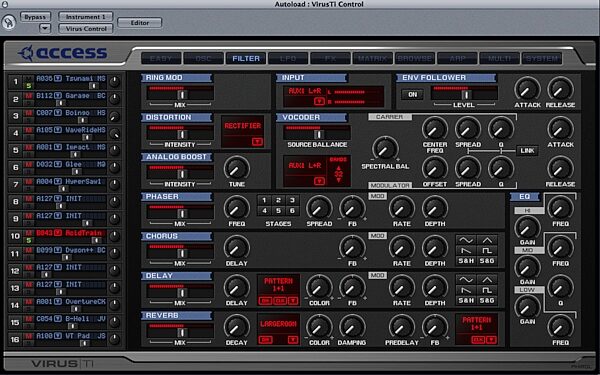The image size is (600, 375).
Task: Select square waveform in Chorus section
Action: coord(487,251)
